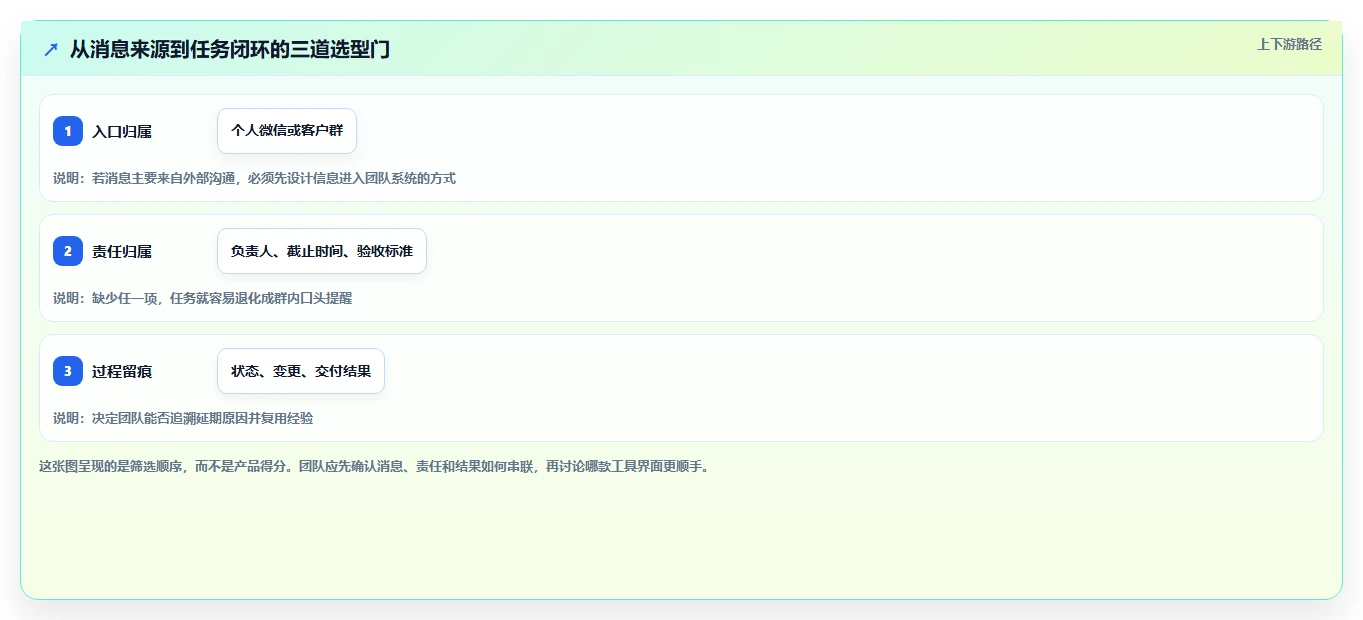This screenshot has height=620, width=1363.
Task: Click the 过程留痕 heading
Action: coord(122,371)
